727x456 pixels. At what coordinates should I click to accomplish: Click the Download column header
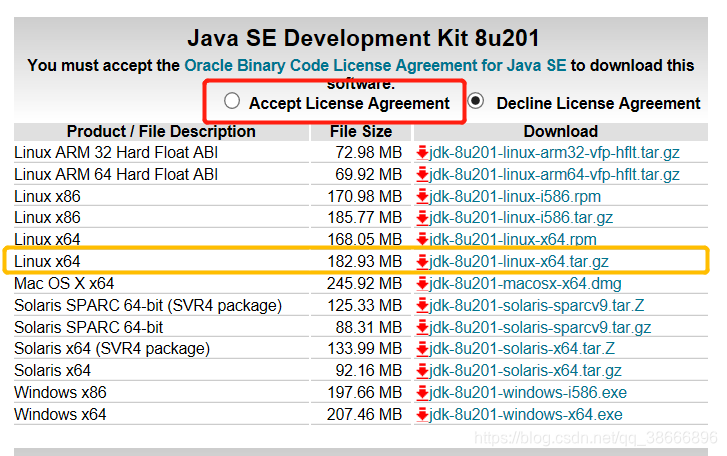(561, 132)
